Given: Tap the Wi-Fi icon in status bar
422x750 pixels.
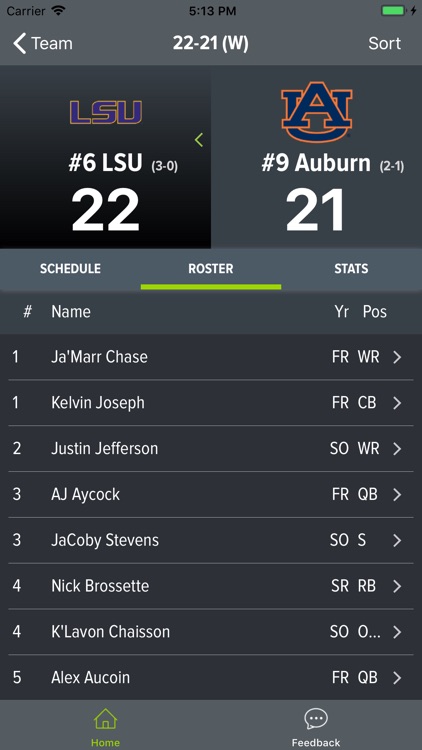Looking at the screenshot, I should point(59,11).
